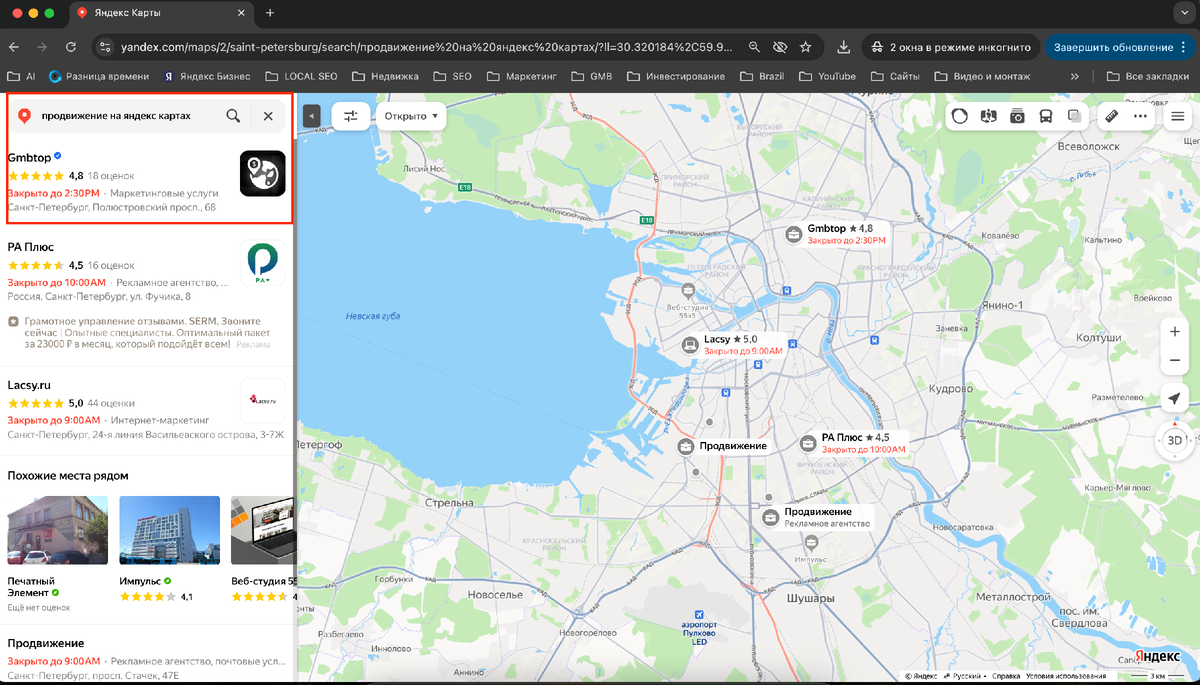Expand hidden bookmarks with the double chevron
The height and width of the screenshot is (685, 1200).
[x=1074, y=76]
